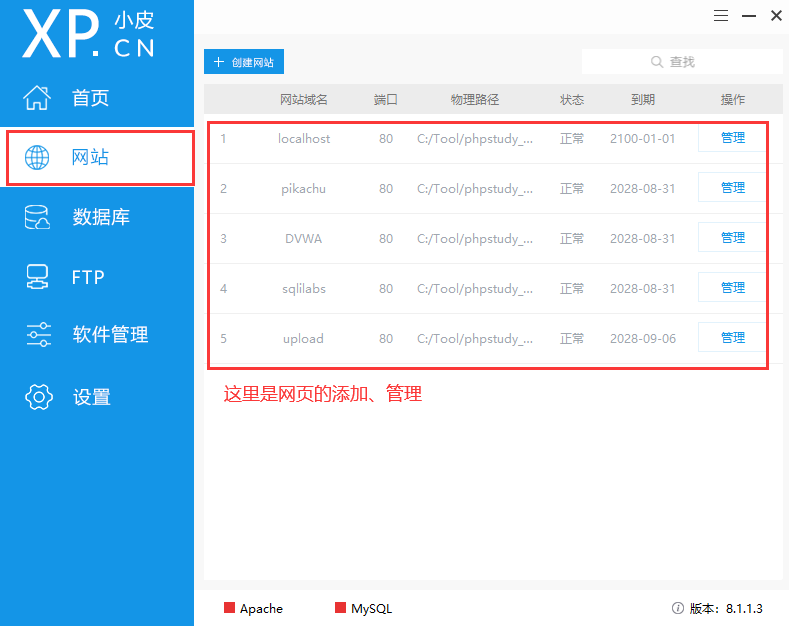Open 管理 dropdown for pikachu site
The width and height of the screenshot is (789, 626).
tap(732, 188)
